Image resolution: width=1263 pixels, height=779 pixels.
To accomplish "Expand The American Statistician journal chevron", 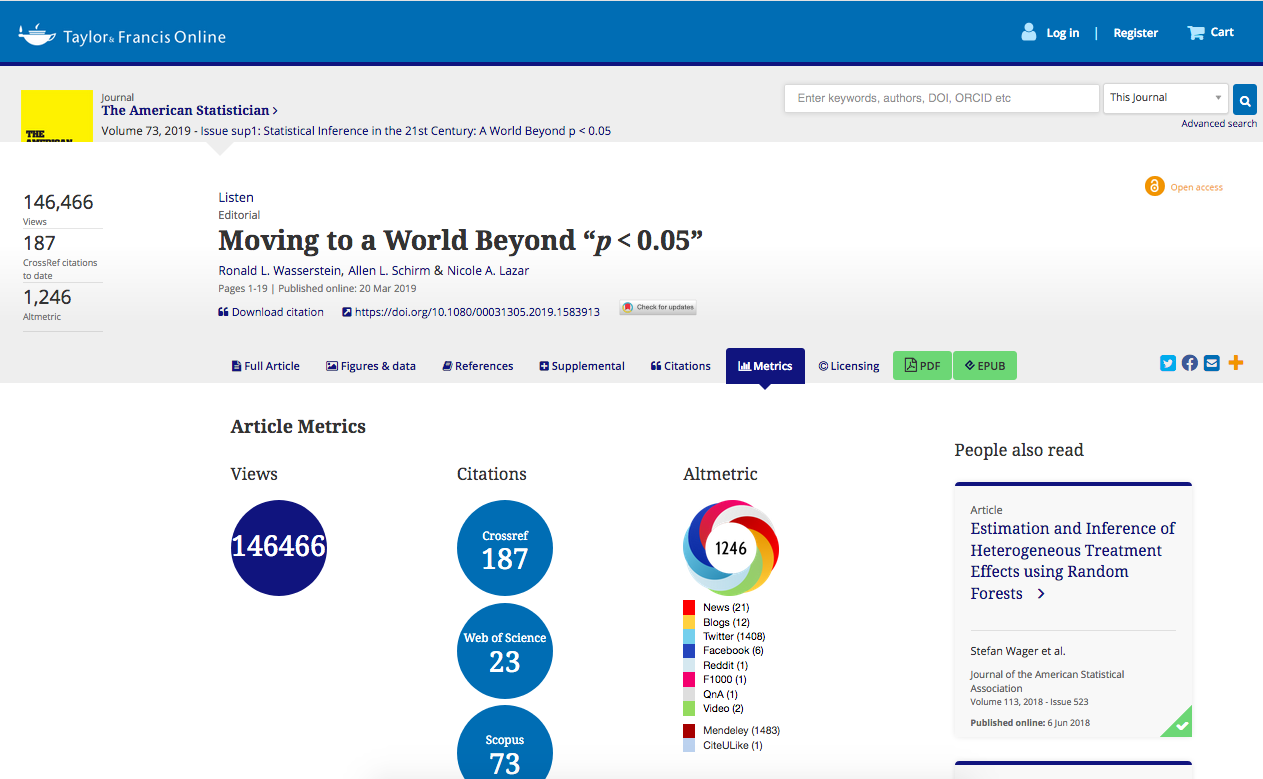I will [x=275, y=111].
